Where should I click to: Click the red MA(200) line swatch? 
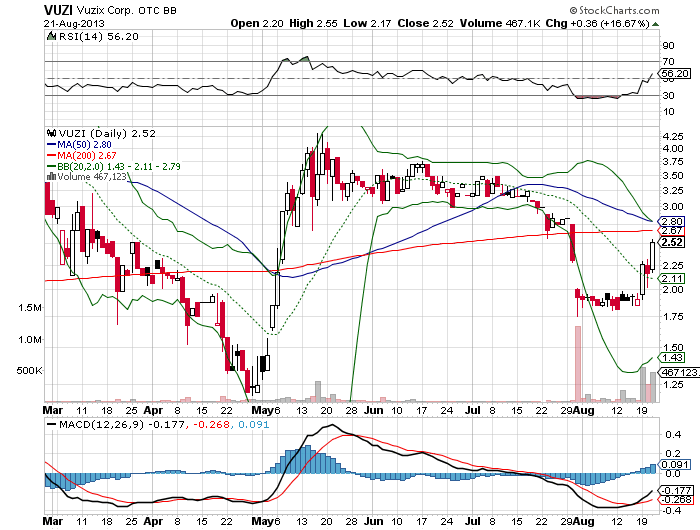(51, 156)
